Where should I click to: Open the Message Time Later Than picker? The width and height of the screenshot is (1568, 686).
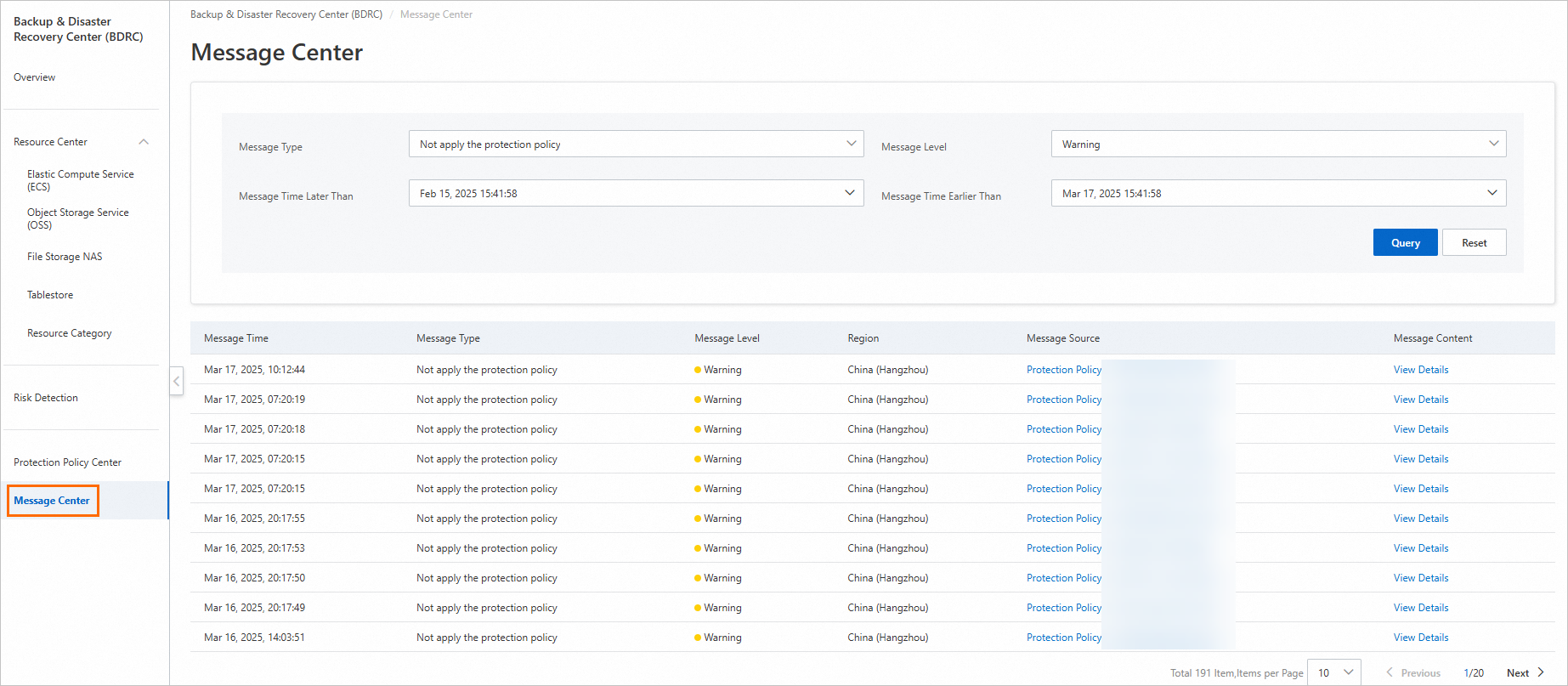636,194
